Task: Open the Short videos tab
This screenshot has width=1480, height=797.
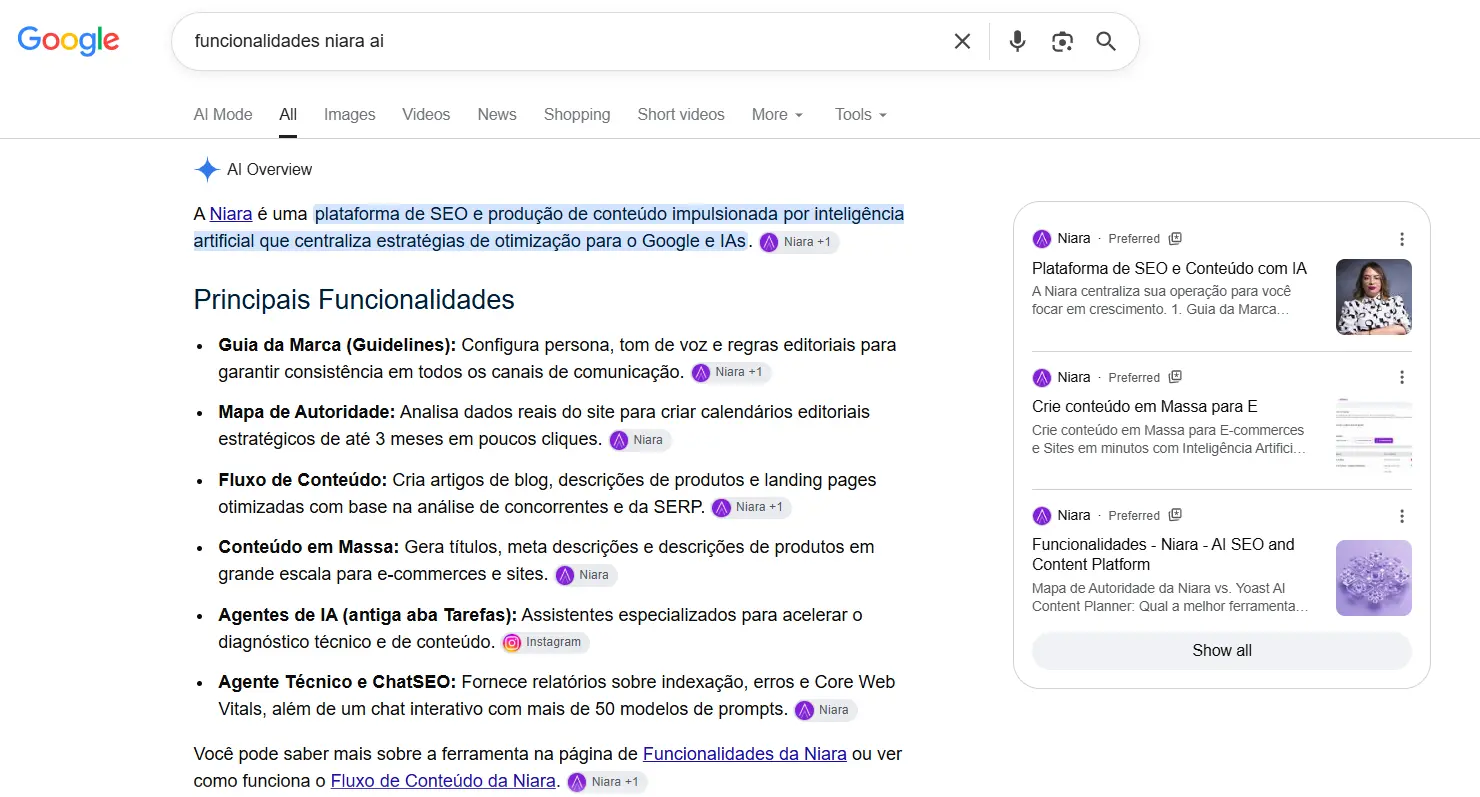Action: (681, 115)
